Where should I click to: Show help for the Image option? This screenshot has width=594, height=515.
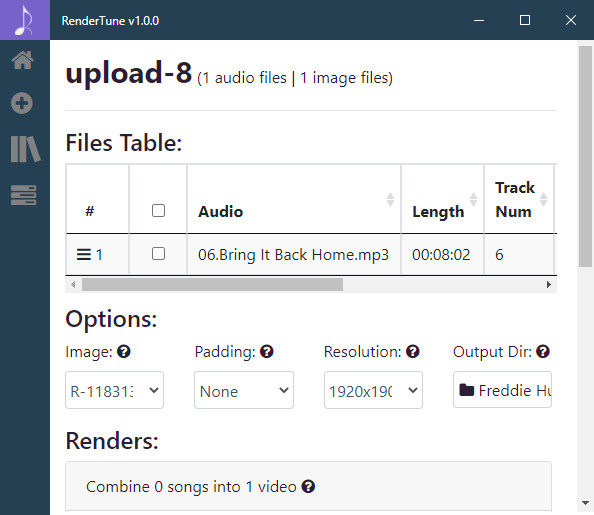click(x=123, y=352)
